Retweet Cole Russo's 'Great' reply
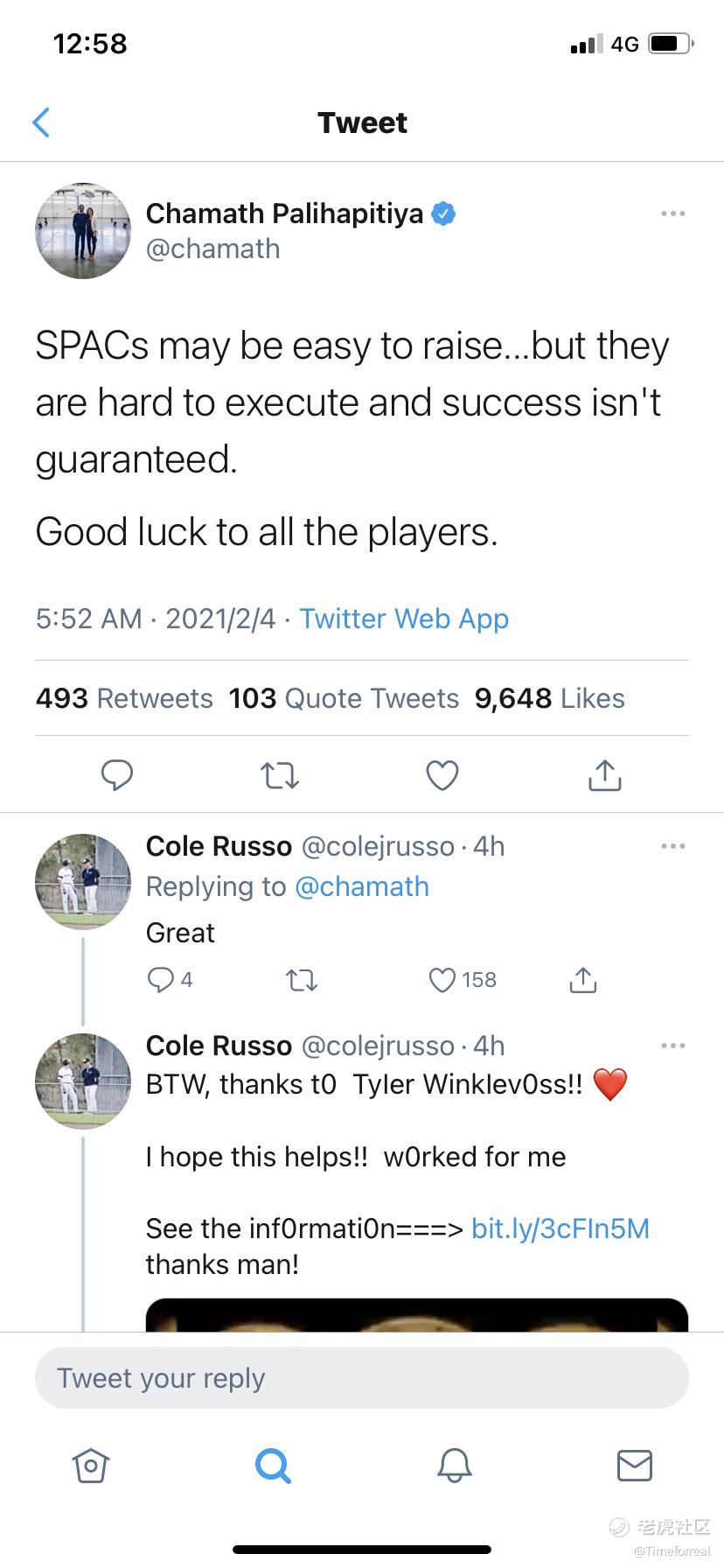Screen dimensions: 724x1568 tap(303, 981)
